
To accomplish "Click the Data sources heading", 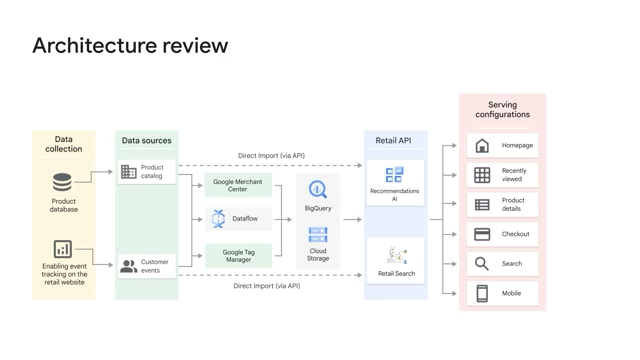I will pos(147,140).
